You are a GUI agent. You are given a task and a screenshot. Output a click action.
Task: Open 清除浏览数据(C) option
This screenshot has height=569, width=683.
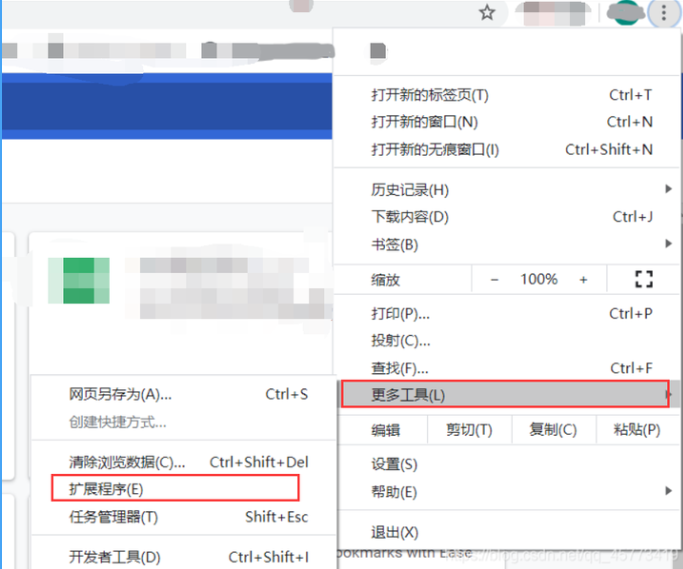pyautogui.click(x=128, y=462)
